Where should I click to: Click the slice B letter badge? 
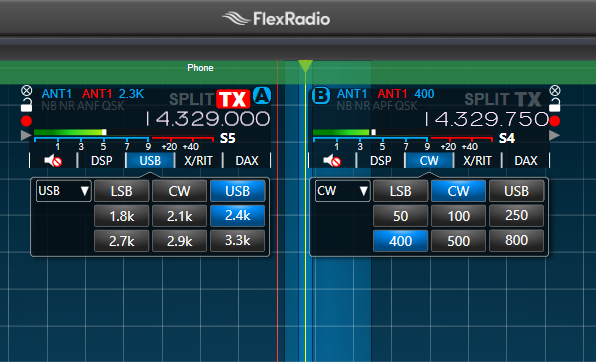point(321,95)
